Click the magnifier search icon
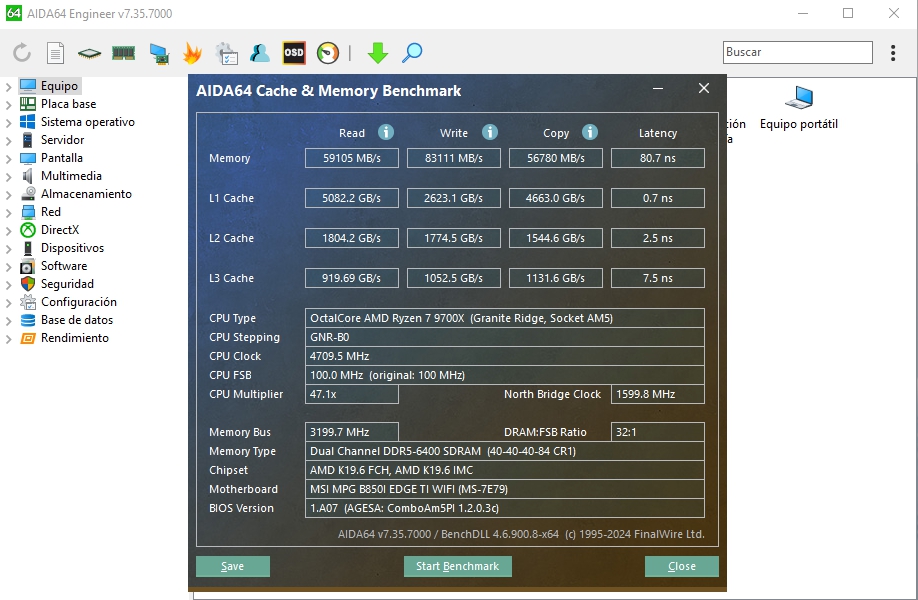The image size is (918, 600). [412, 53]
